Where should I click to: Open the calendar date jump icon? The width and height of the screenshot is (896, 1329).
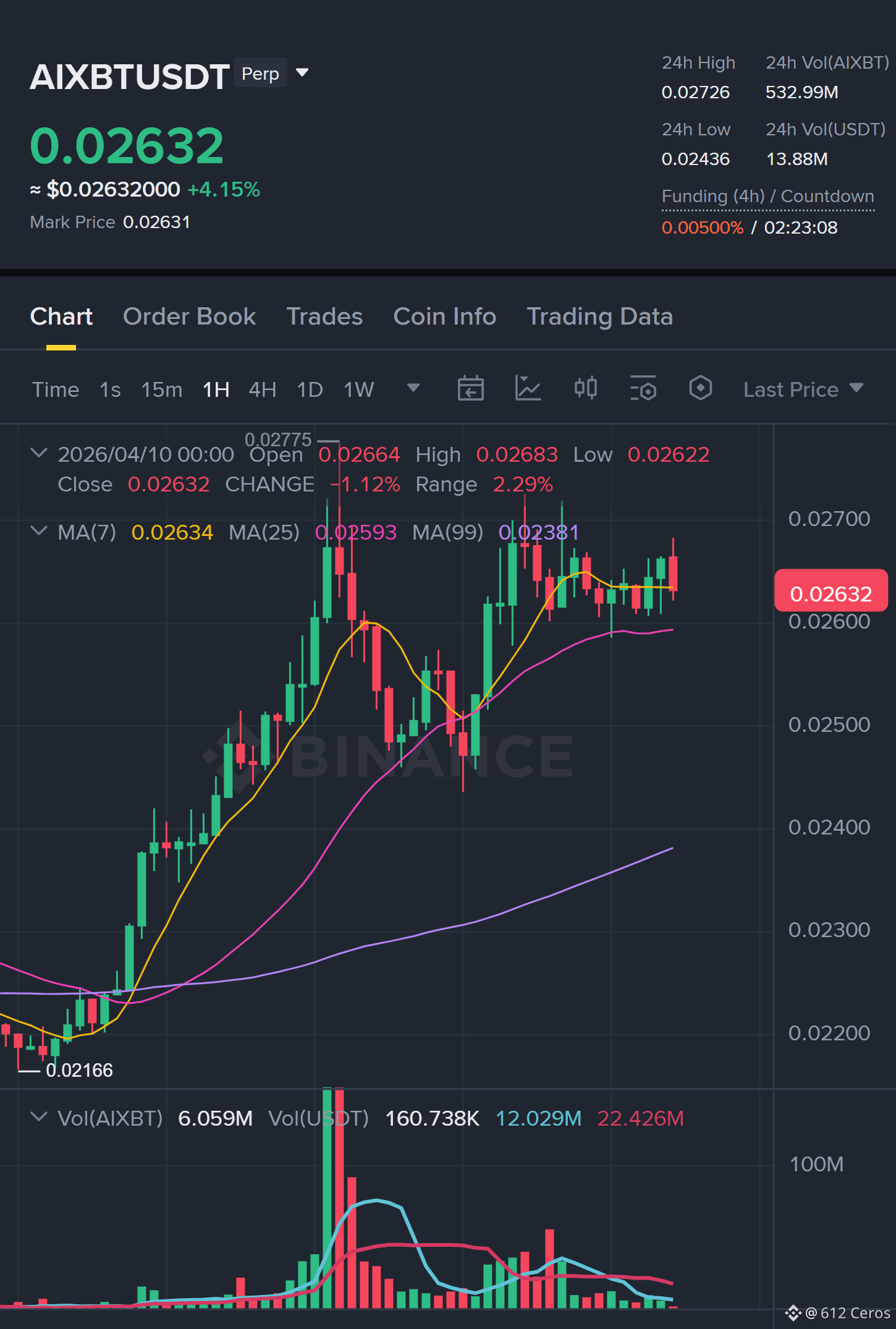(470, 389)
